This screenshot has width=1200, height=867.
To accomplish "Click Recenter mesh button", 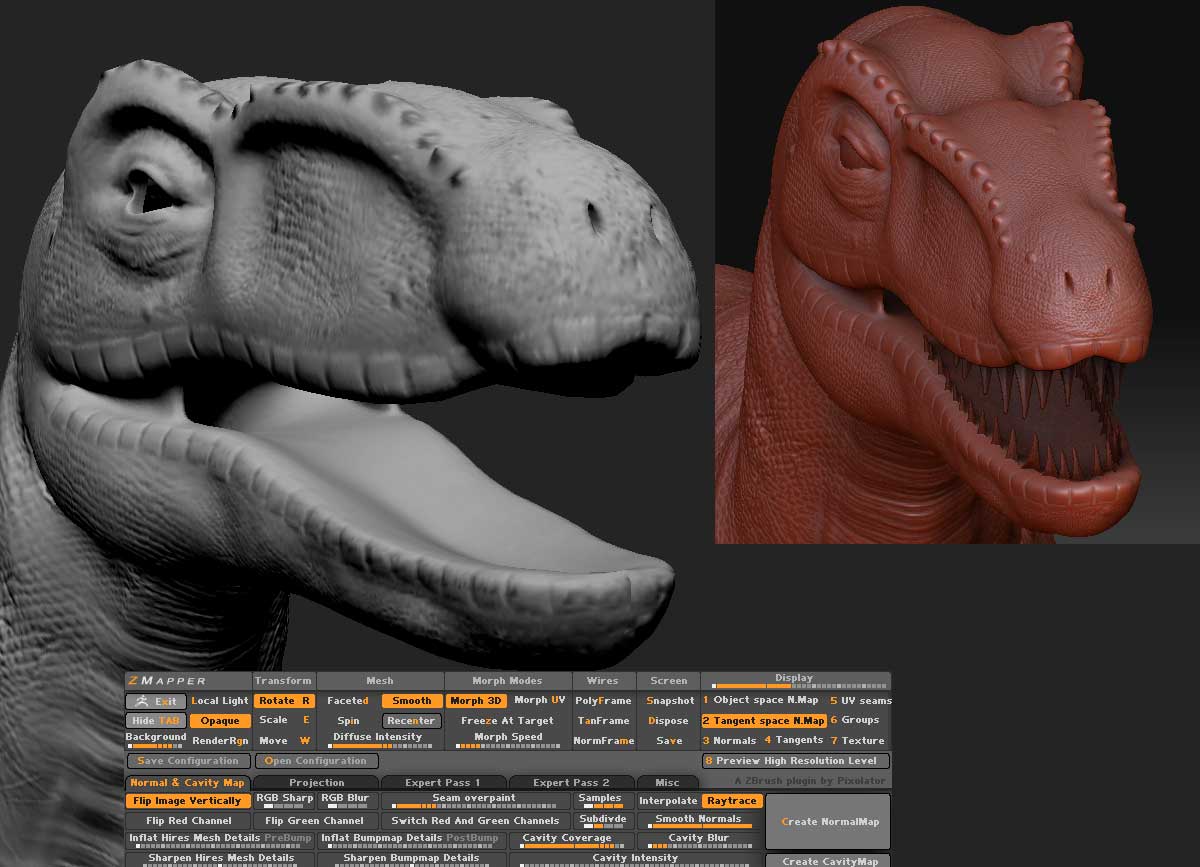I will click(412, 720).
